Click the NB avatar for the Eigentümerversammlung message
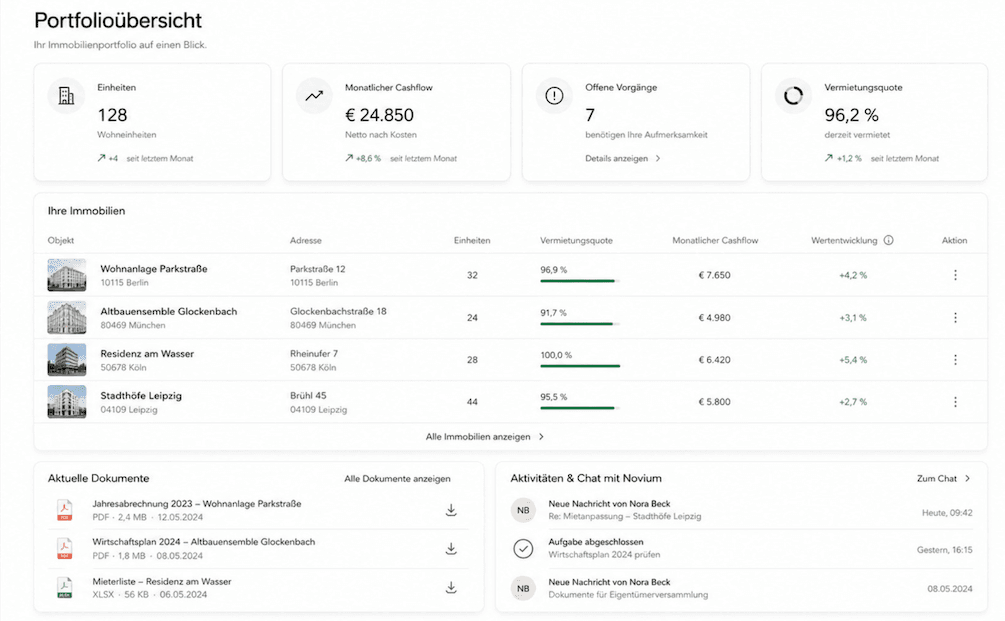The image size is (1005, 621). pos(523,588)
